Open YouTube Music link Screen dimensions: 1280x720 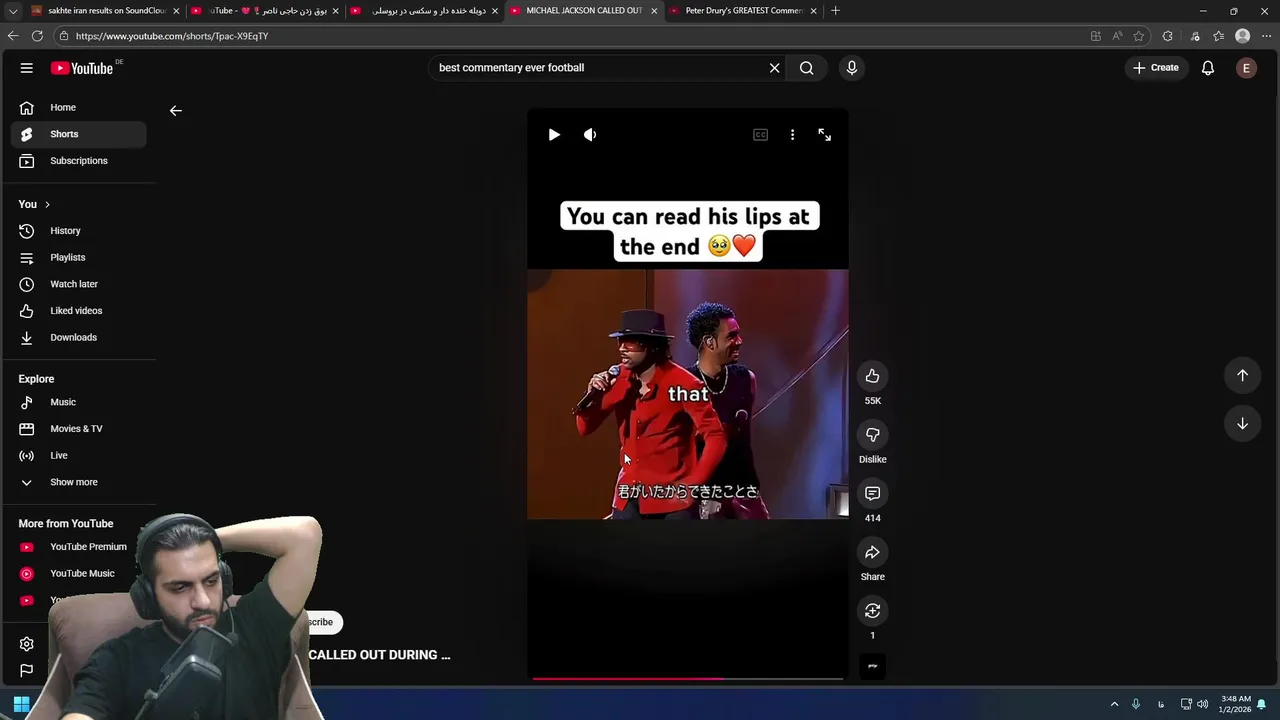pyautogui.click(x=78, y=574)
